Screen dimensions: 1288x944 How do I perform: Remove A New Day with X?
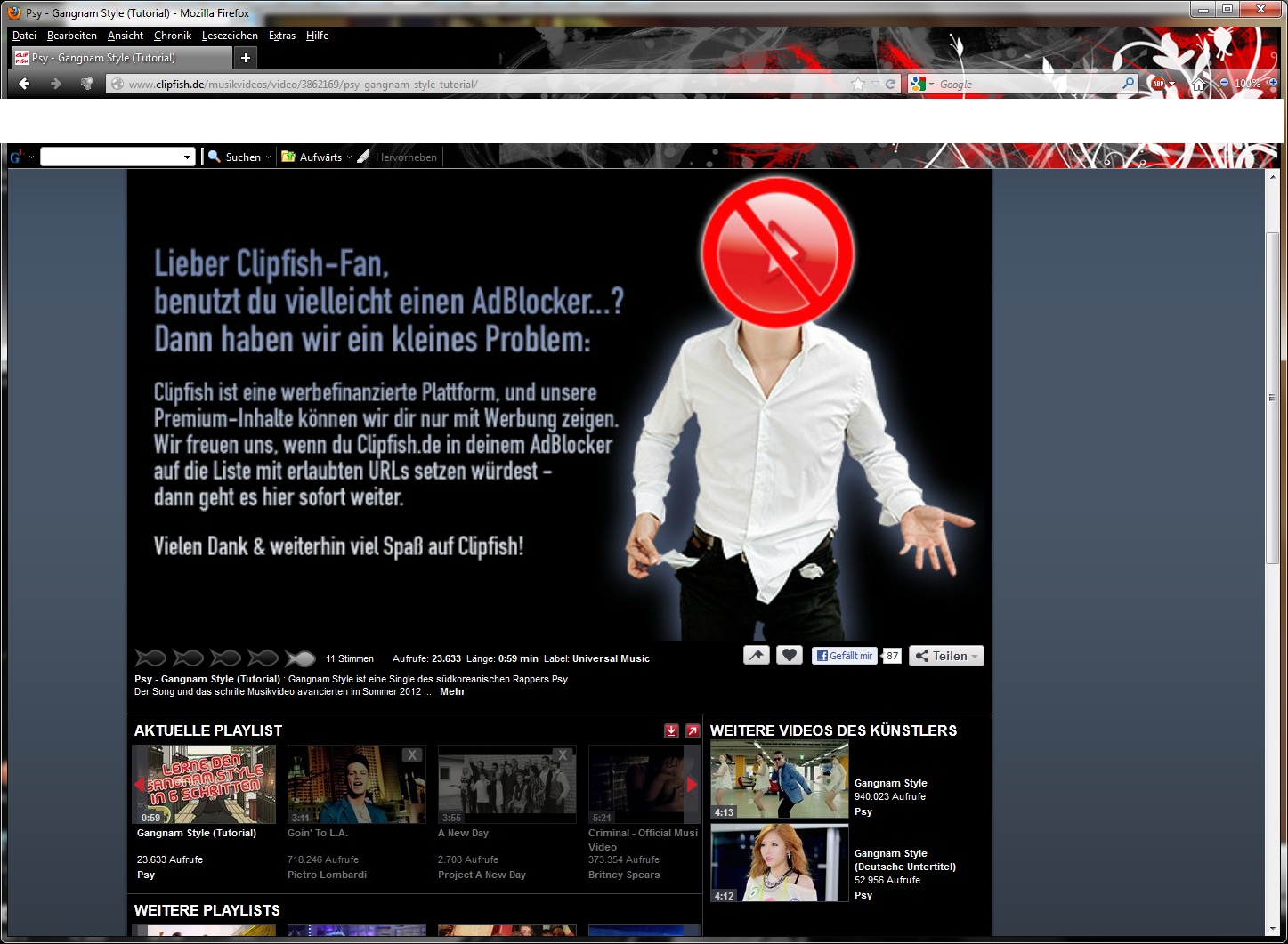[562, 754]
